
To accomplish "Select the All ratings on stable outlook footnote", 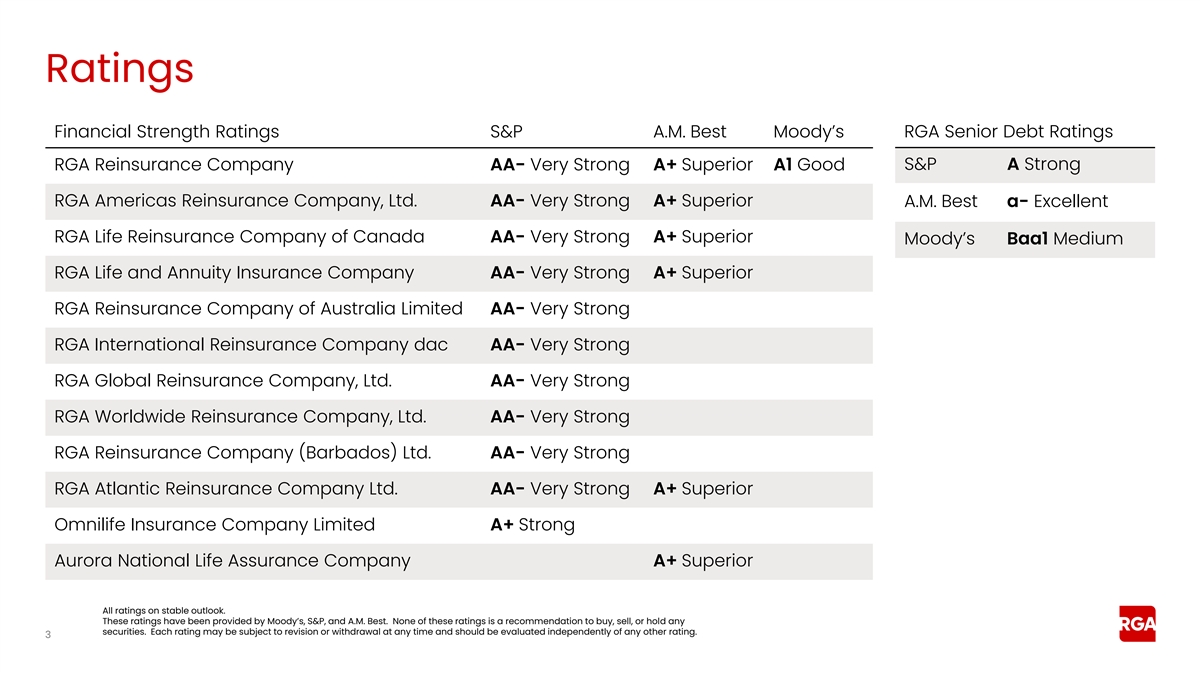I will (x=164, y=610).
